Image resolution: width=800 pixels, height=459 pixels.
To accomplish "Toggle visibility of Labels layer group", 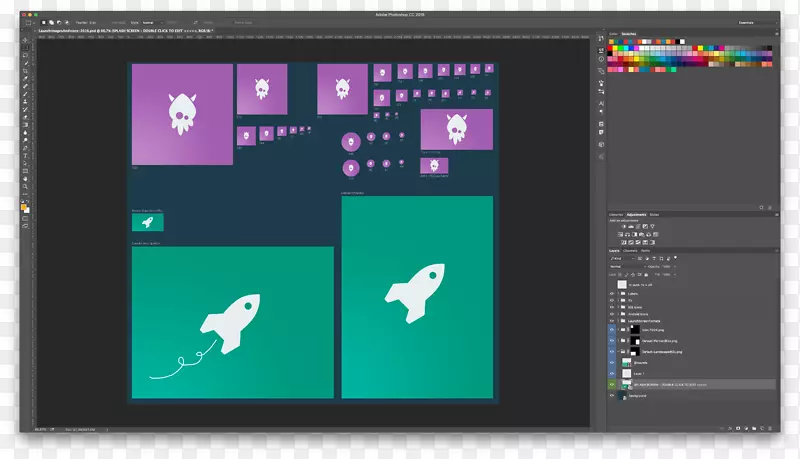I will coord(612,294).
